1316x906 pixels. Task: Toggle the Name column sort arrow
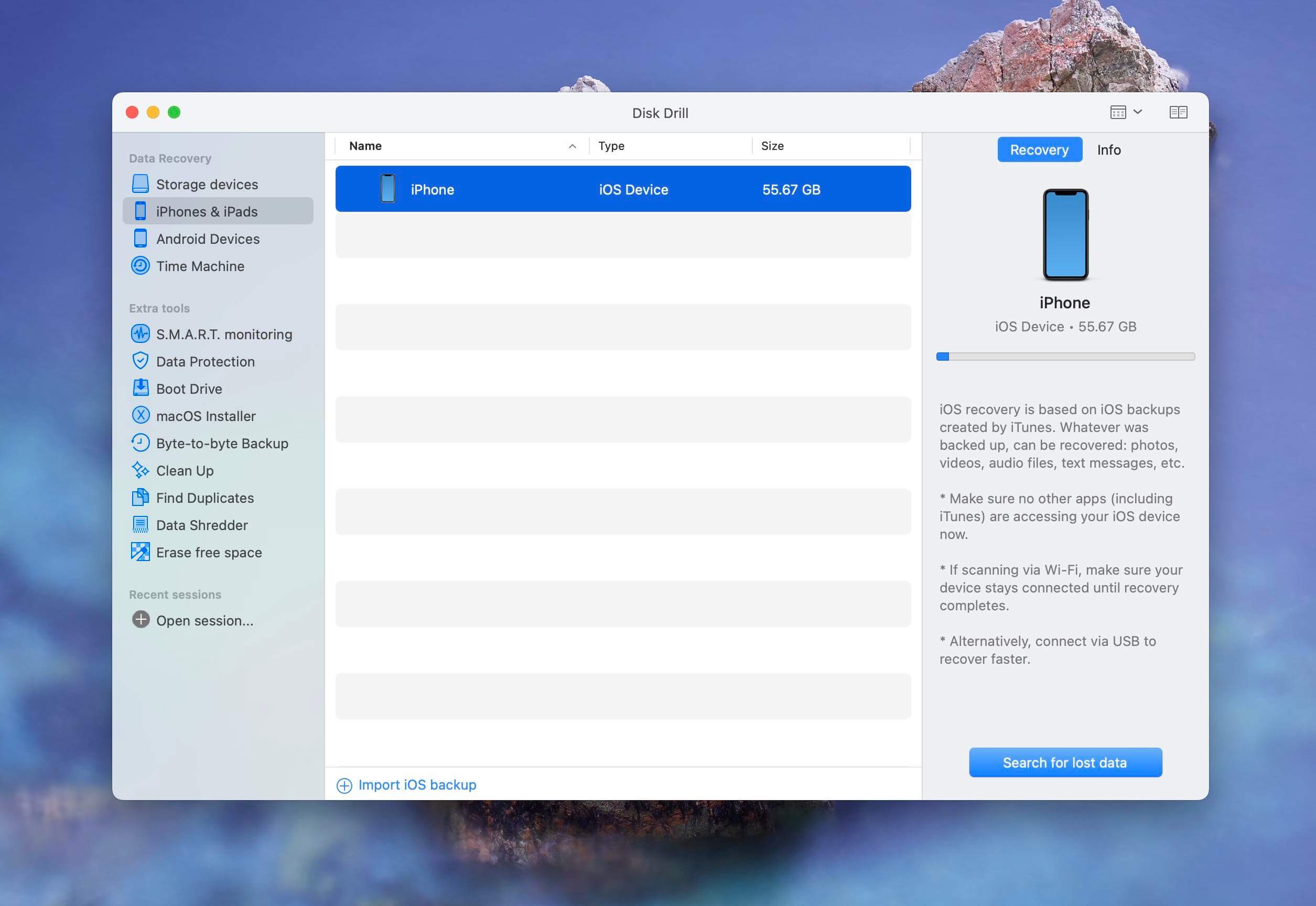point(572,146)
